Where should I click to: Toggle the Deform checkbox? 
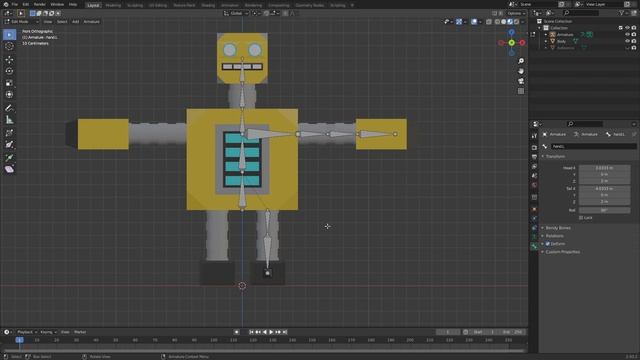click(548, 244)
